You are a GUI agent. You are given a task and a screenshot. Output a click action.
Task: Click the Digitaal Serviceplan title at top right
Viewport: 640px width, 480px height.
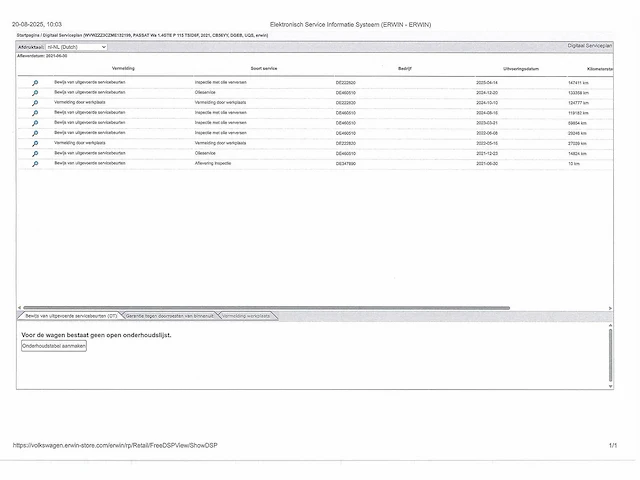point(589,46)
